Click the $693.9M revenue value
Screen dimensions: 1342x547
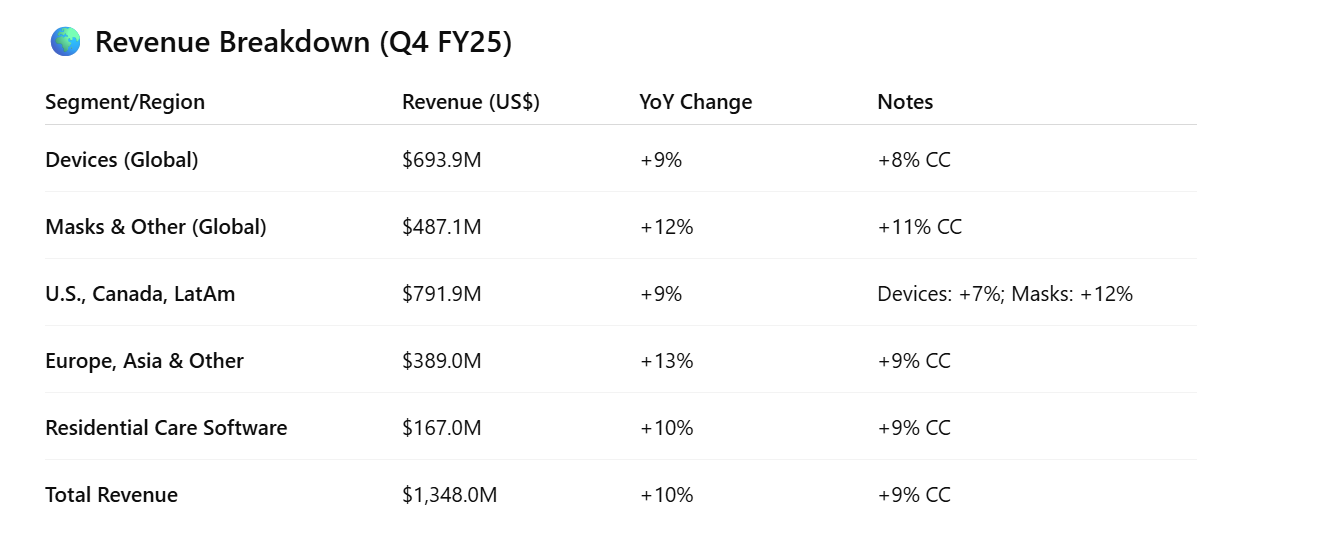(441, 160)
